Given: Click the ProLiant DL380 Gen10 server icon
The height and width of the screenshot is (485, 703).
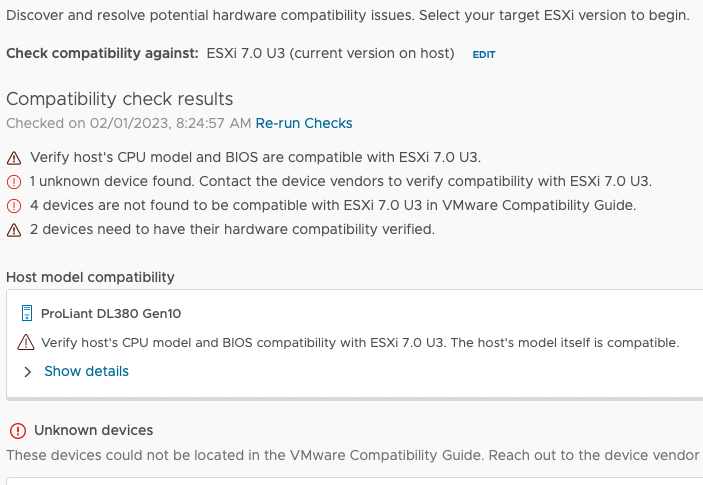Looking at the screenshot, I should pos(27,313).
